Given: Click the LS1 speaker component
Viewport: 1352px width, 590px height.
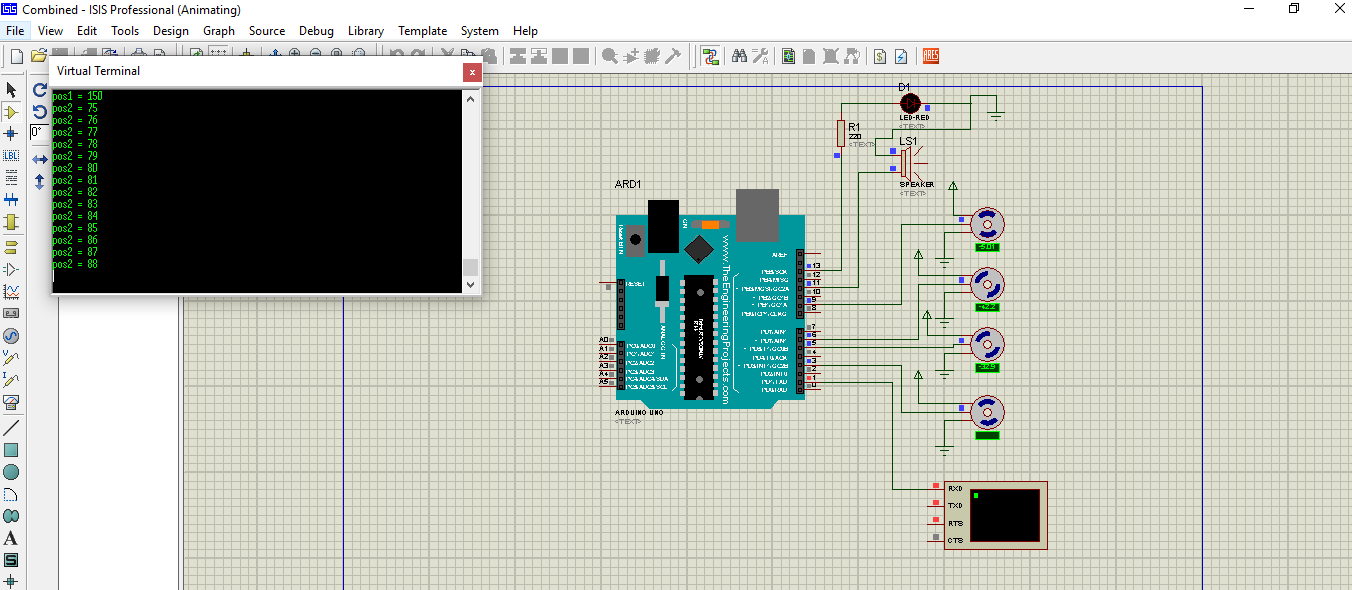Looking at the screenshot, I should click(911, 164).
